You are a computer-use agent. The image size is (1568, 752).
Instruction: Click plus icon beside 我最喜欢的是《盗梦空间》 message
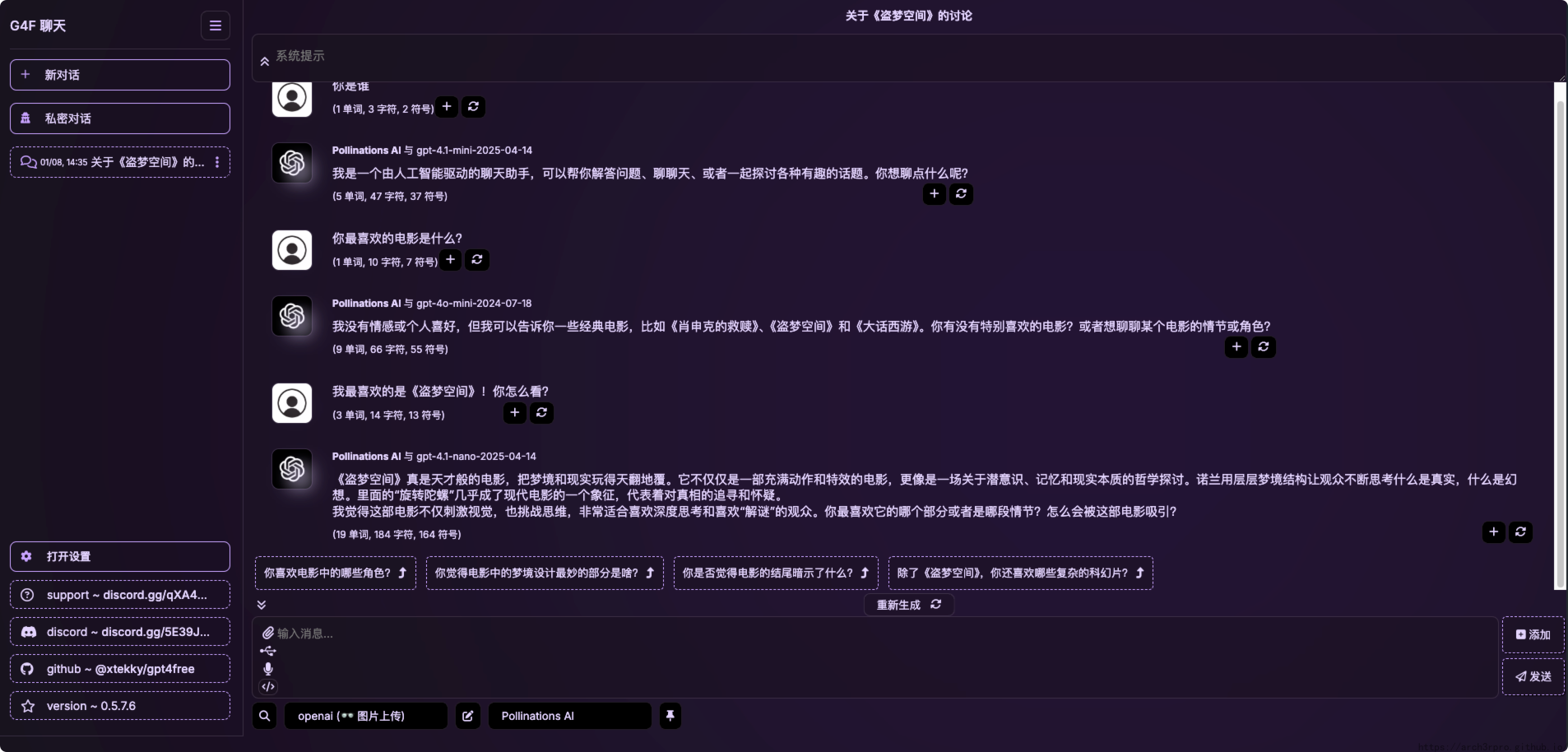pos(515,413)
